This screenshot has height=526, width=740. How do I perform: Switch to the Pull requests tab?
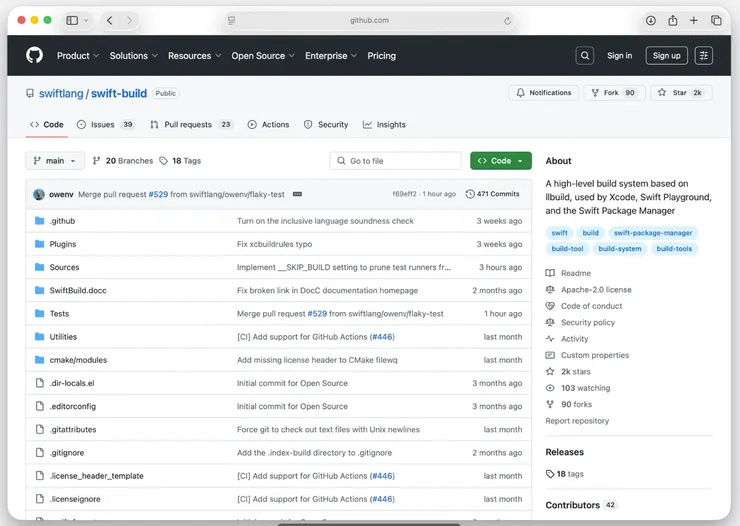[x=190, y=125]
